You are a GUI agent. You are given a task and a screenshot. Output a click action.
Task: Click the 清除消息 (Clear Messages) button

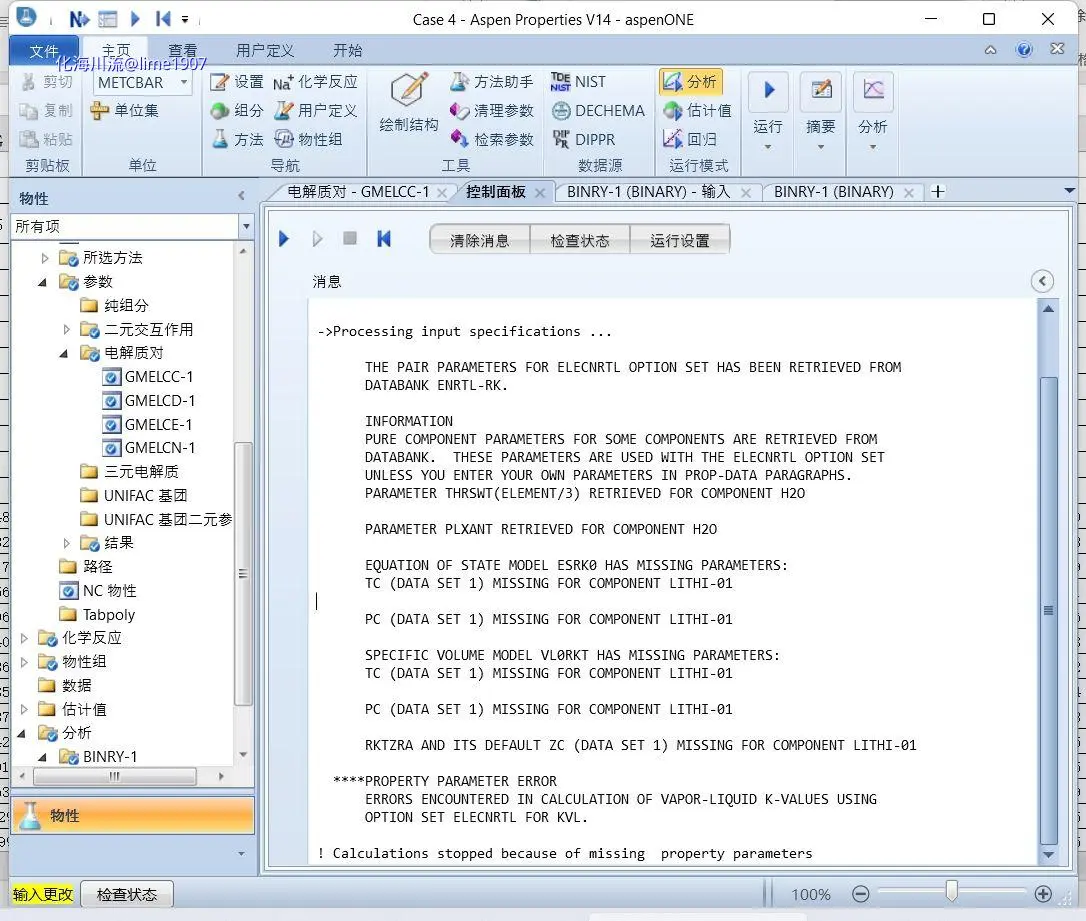[479, 240]
